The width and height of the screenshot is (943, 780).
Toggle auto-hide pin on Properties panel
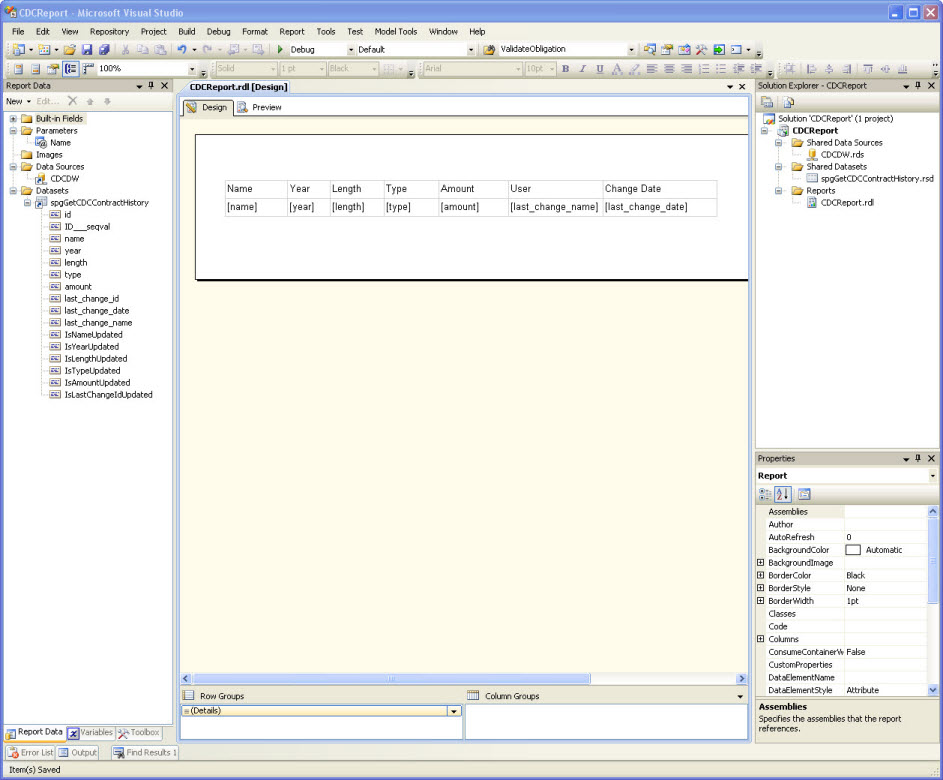pos(918,459)
